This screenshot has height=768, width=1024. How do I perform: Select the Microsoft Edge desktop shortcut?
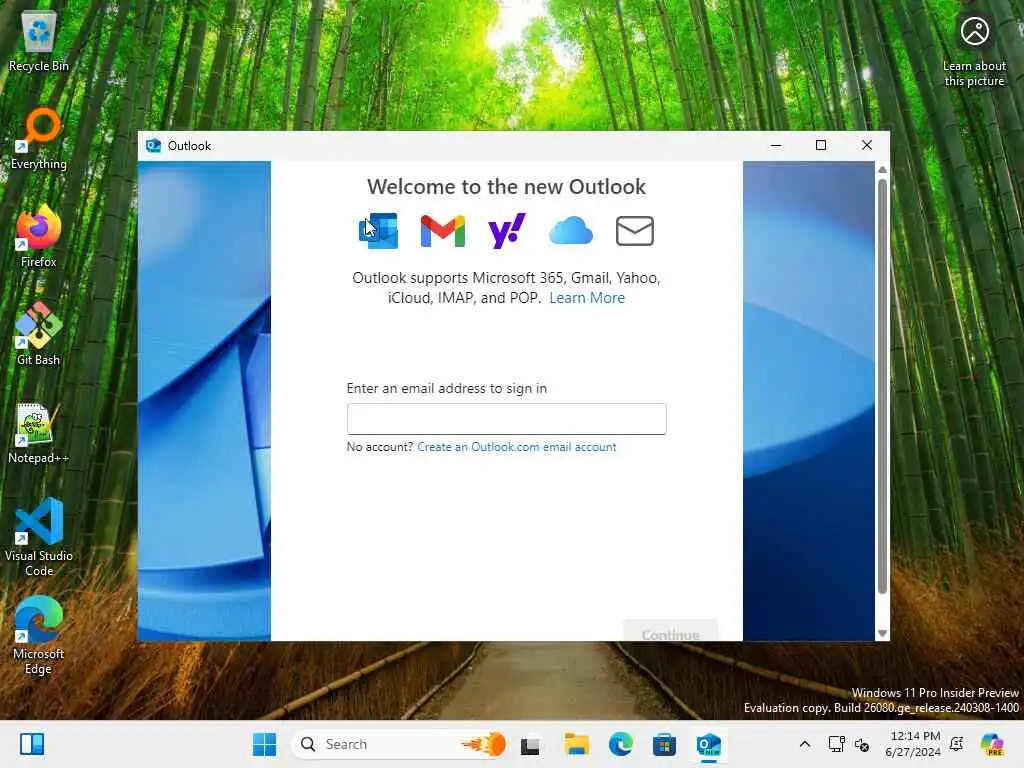click(39, 635)
